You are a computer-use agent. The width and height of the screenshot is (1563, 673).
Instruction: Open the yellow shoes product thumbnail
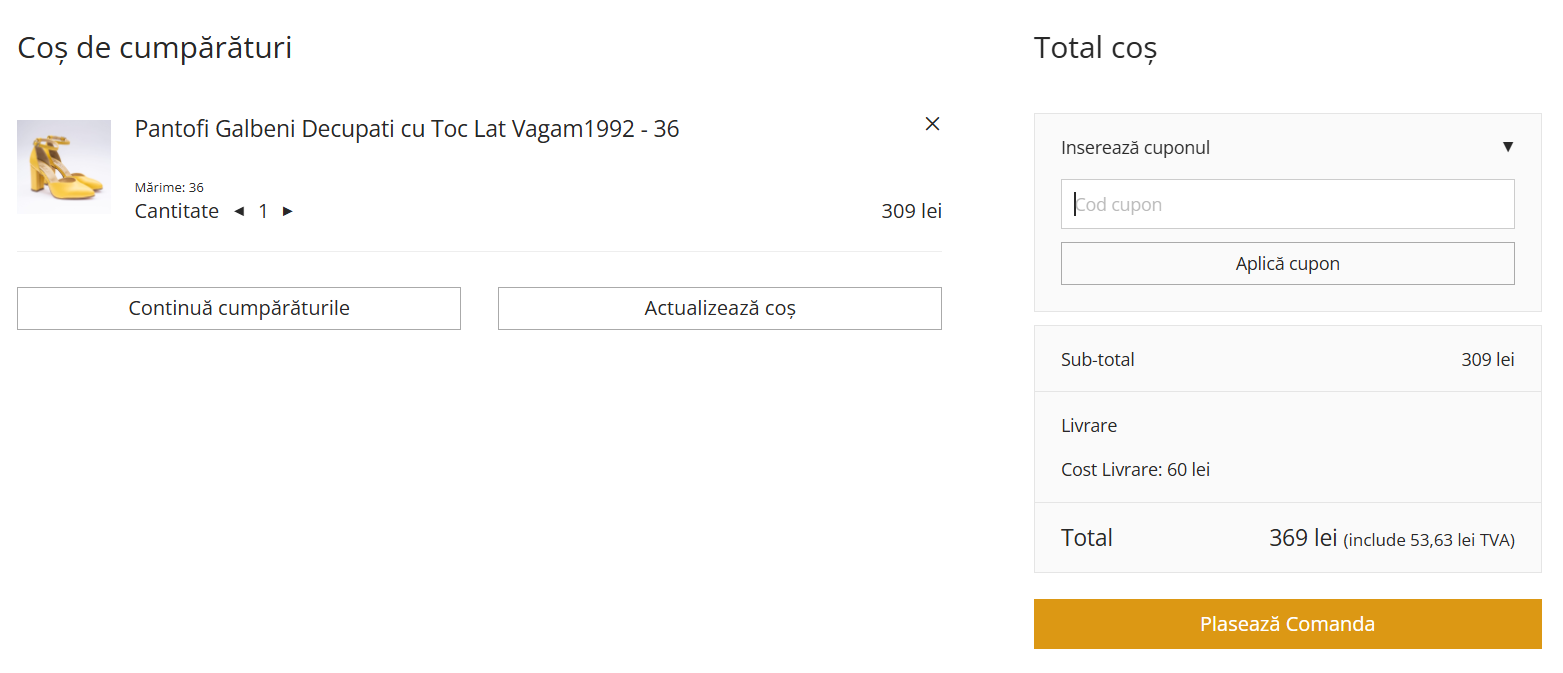pos(64,167)
